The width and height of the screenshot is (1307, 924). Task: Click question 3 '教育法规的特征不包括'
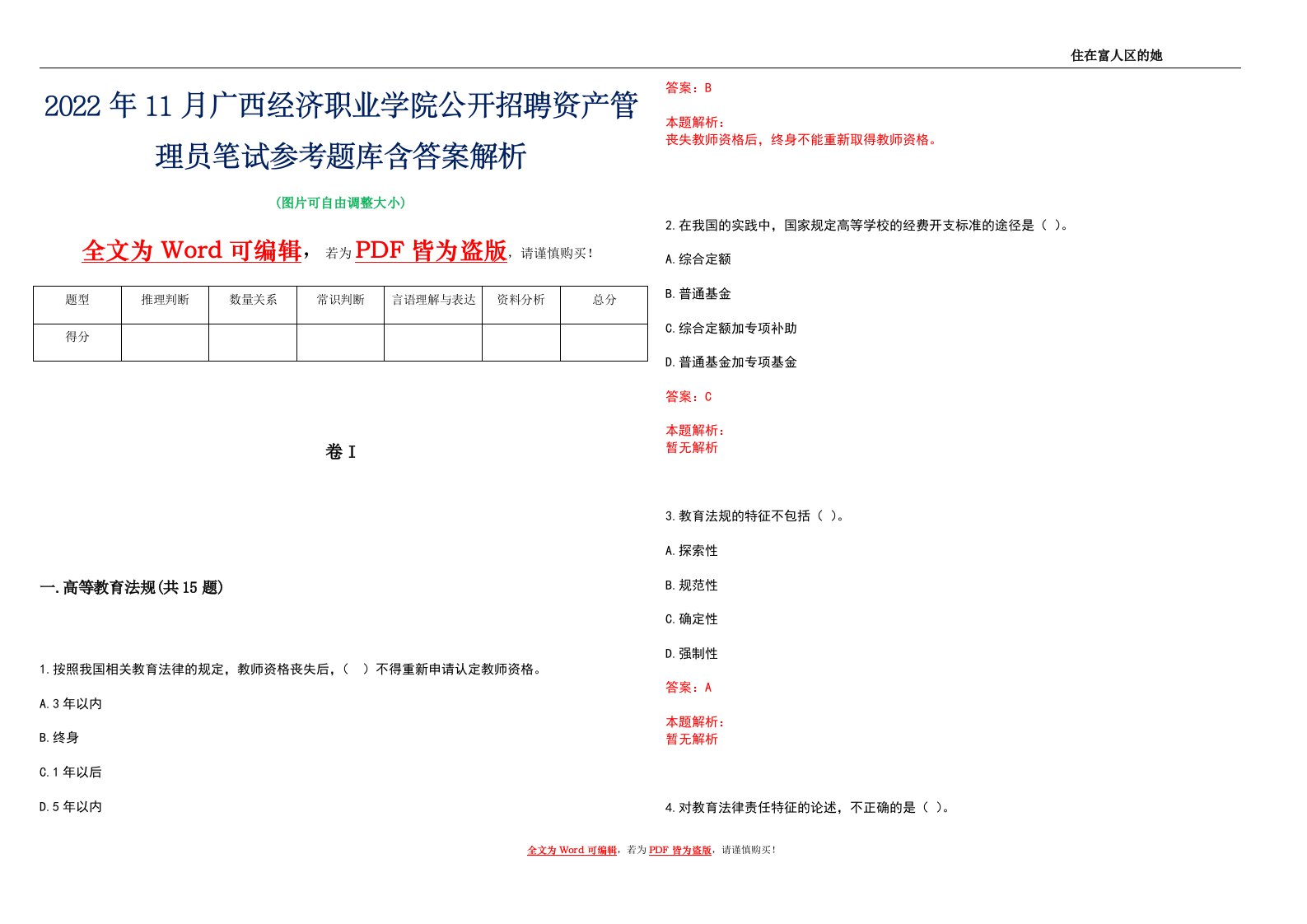tap(756, 516)
